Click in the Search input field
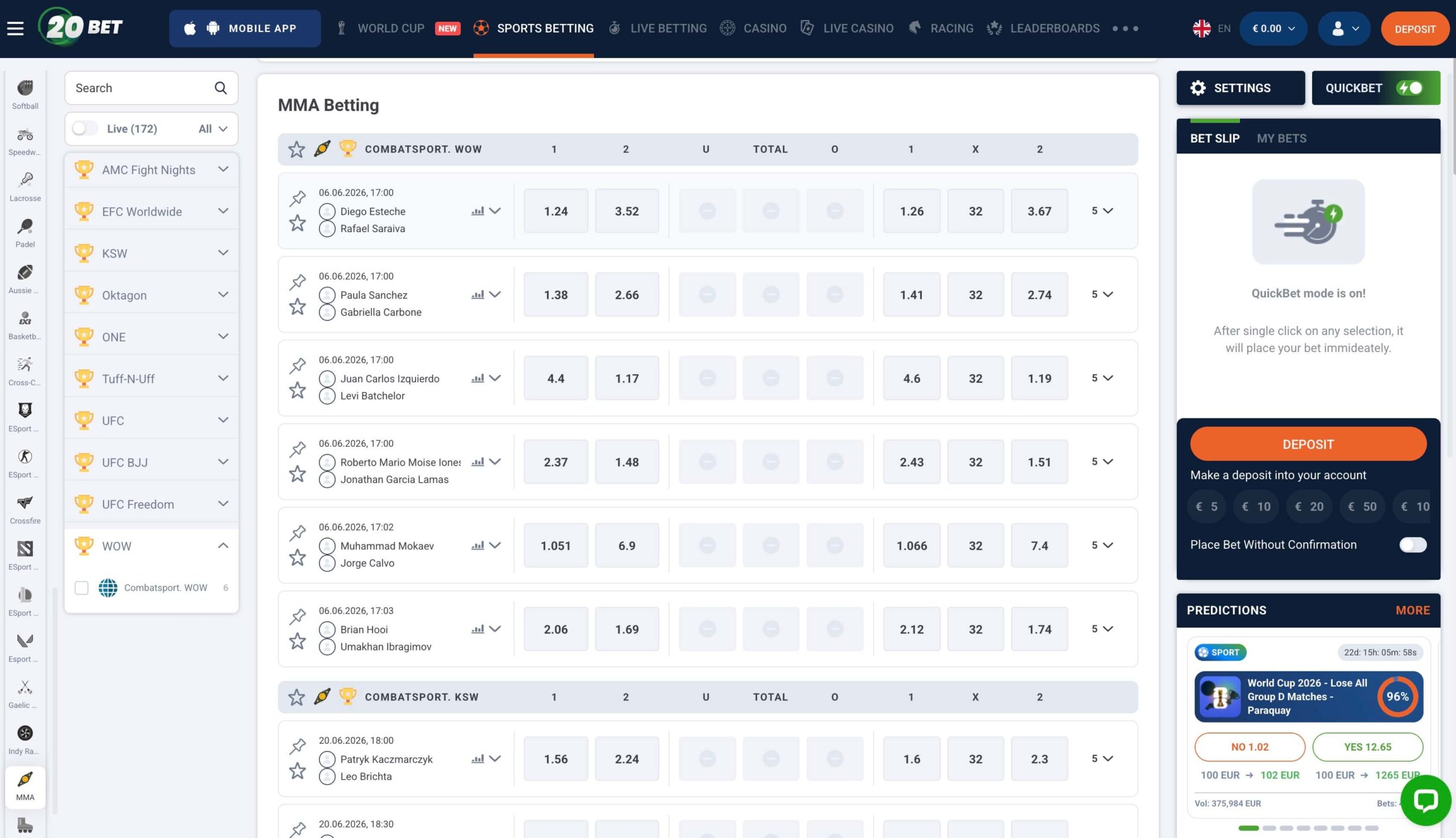This screenshot has width=1456, height=838. coord(151,88)
